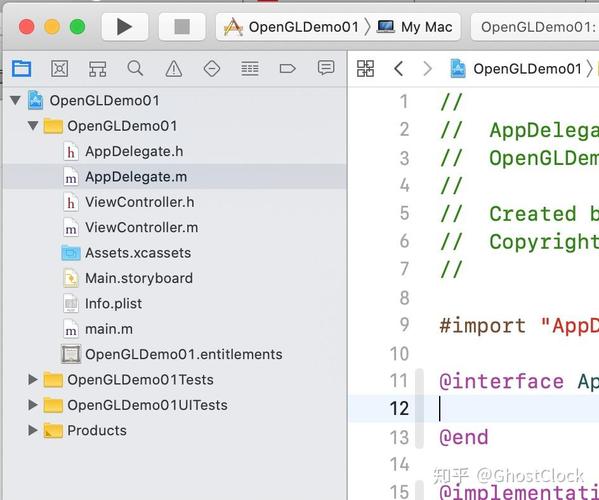The width and height of the screenshot is (599, 500).
Task: Expand the Products folder
Action: point(33,430)
